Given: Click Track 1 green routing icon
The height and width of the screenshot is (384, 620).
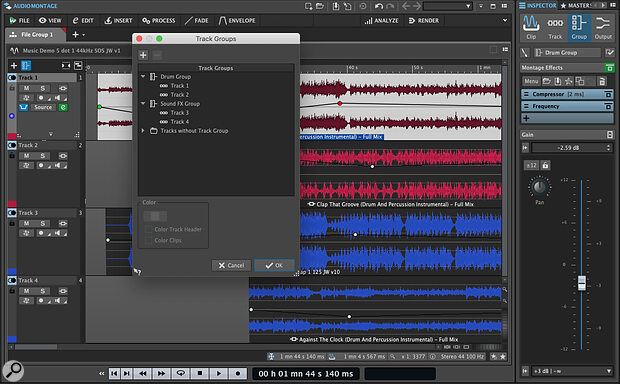Looking at the screenshot, I should tap(63, 107).
